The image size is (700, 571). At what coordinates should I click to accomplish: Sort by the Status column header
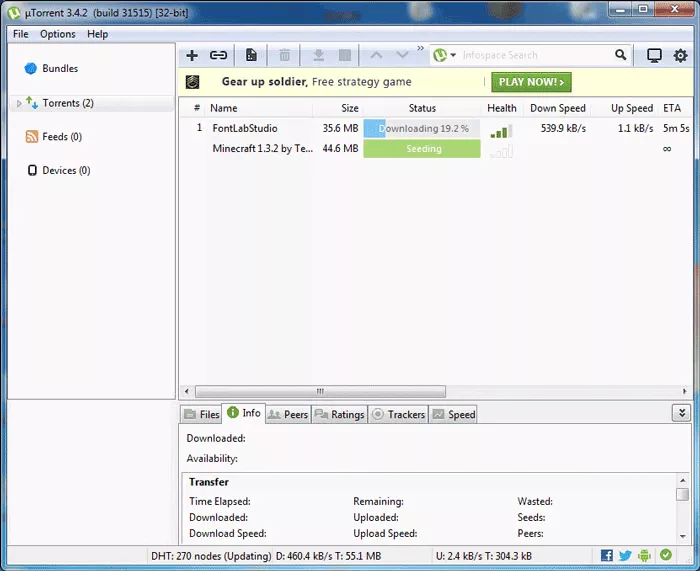(422, 108)
